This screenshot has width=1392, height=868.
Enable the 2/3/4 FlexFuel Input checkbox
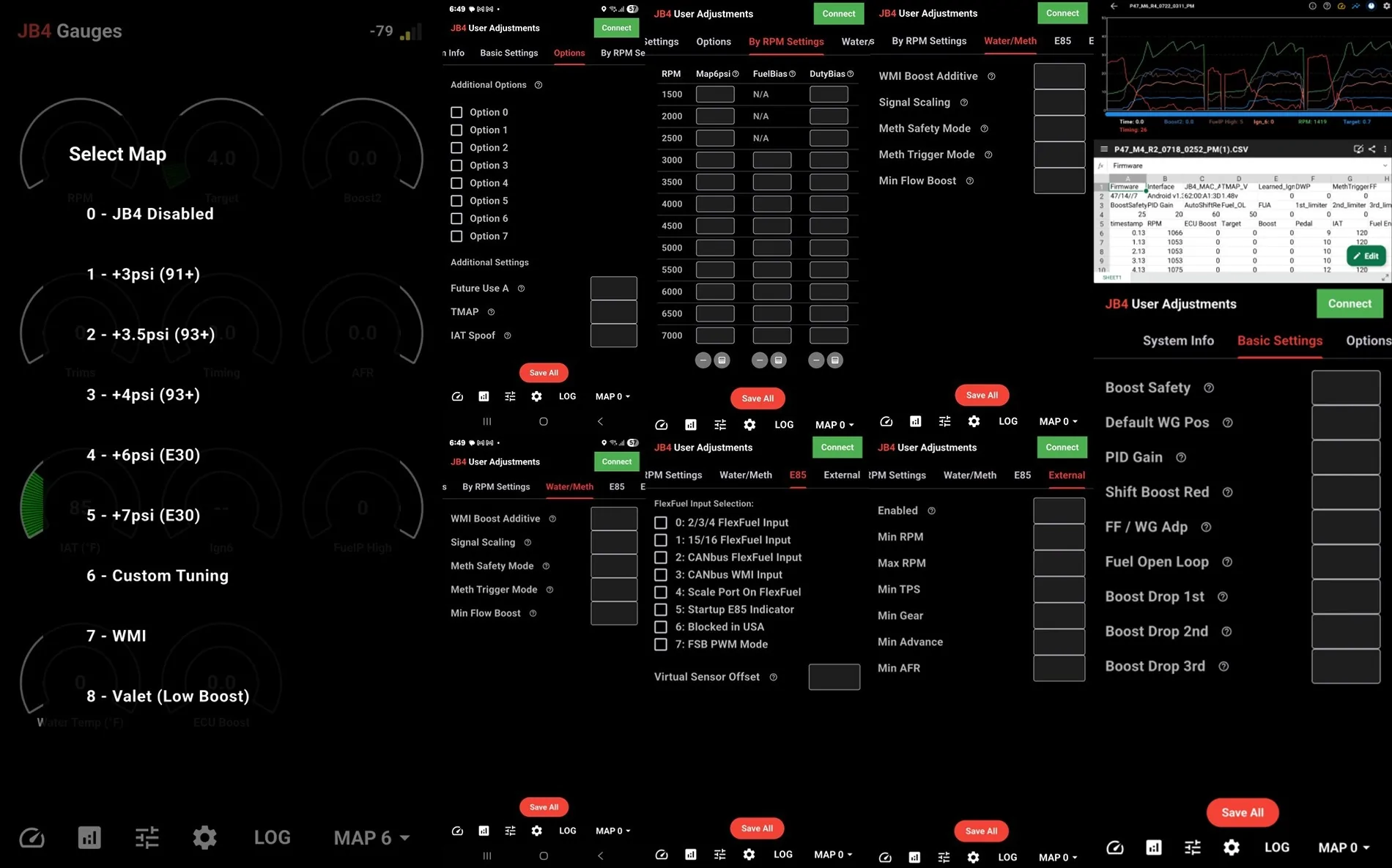[x=660, y=522]
